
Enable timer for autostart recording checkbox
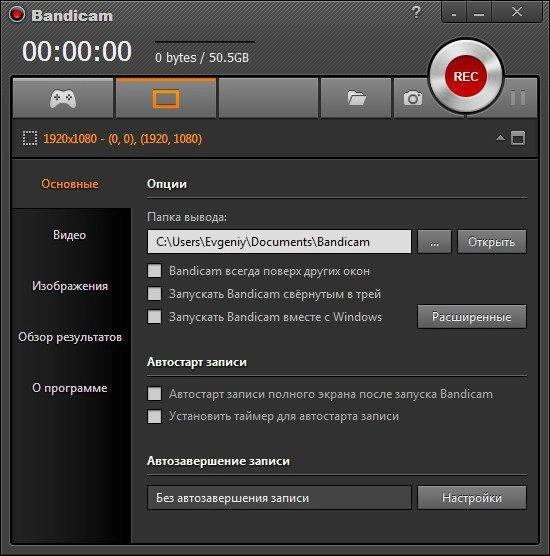(154, 416)
